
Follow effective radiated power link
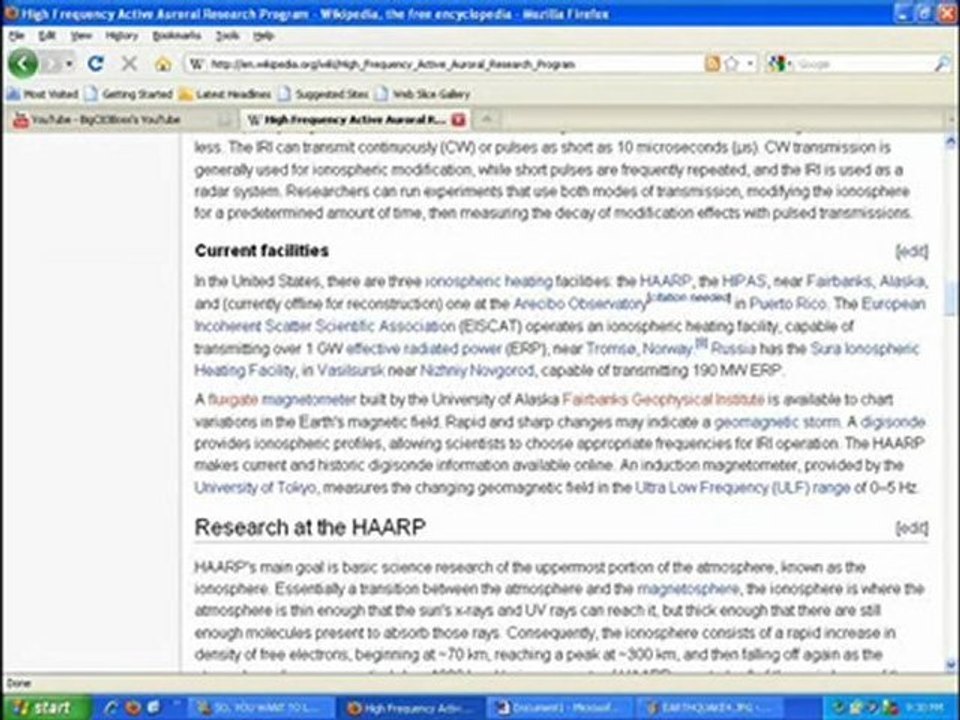(x=424, y=349)
